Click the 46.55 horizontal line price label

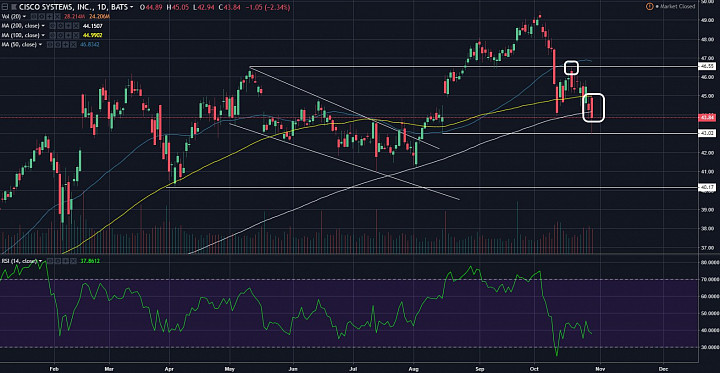tap(707, 67)
